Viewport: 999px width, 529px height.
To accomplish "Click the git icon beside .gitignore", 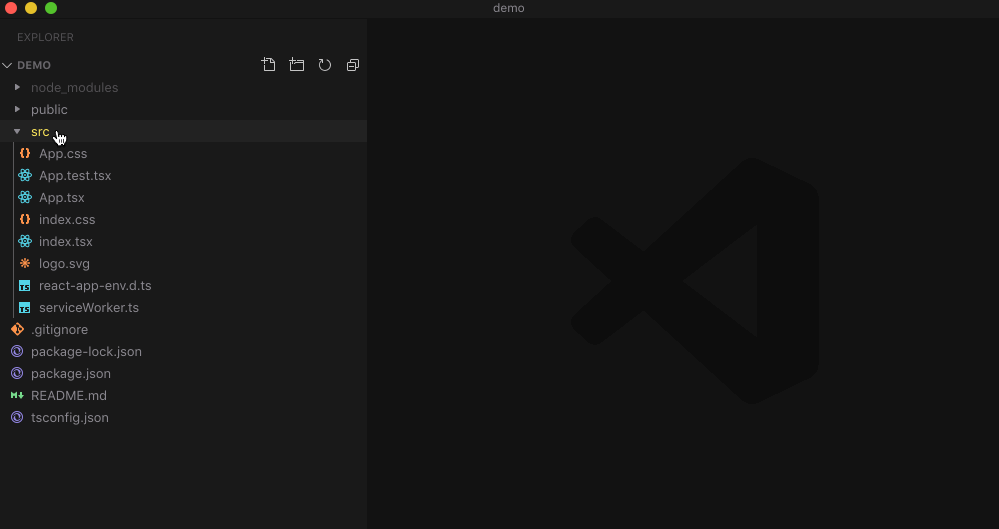I will [17, 330].
